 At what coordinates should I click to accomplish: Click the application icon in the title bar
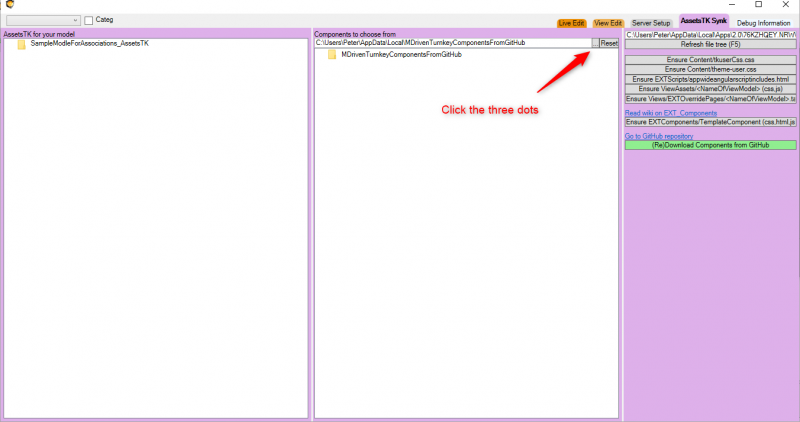pos(10,4)
